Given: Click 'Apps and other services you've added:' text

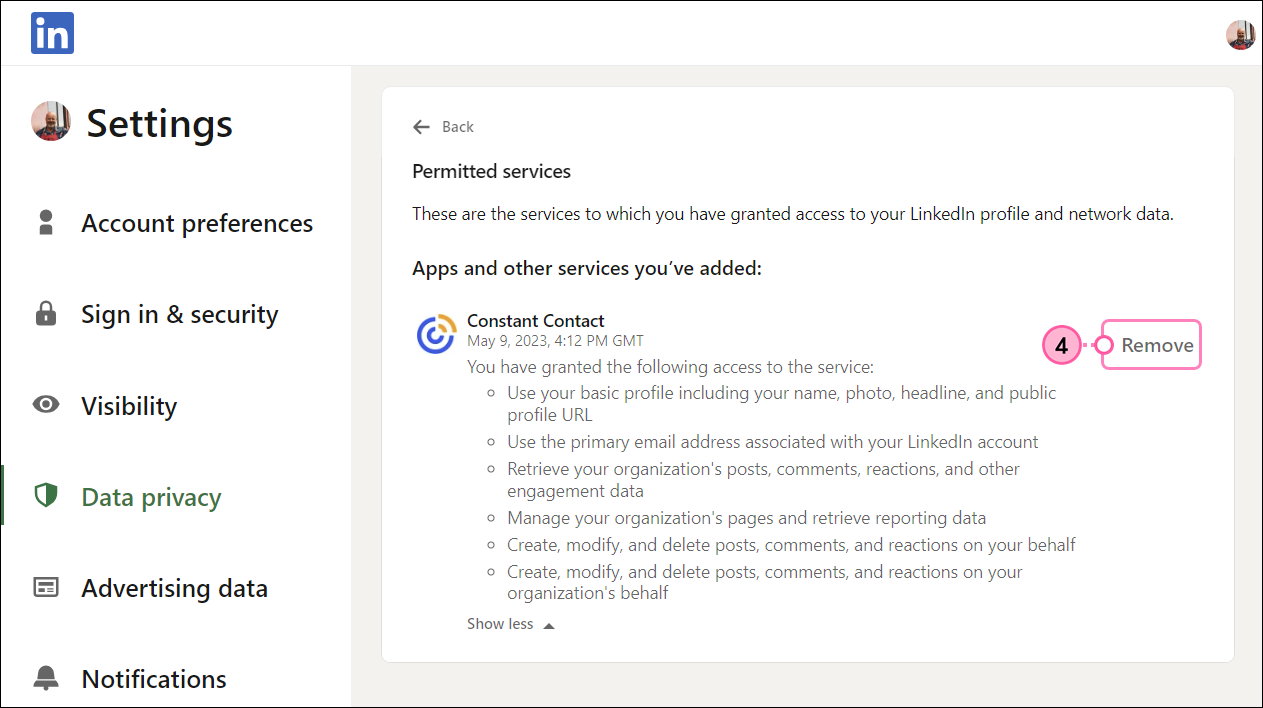Looking at the screenshot, I should [x=587, y=269].
